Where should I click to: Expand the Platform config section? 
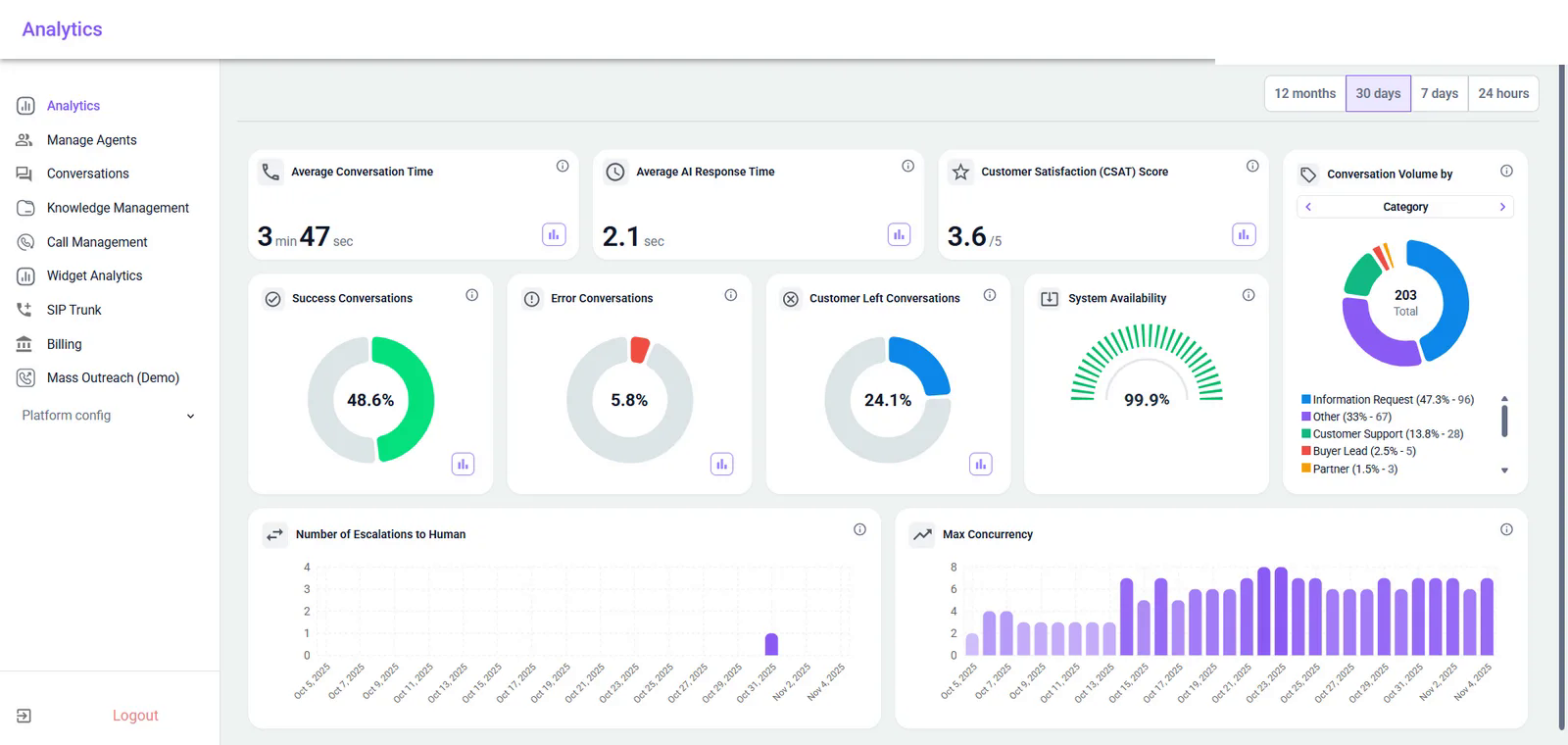click(x=109, y=416)
